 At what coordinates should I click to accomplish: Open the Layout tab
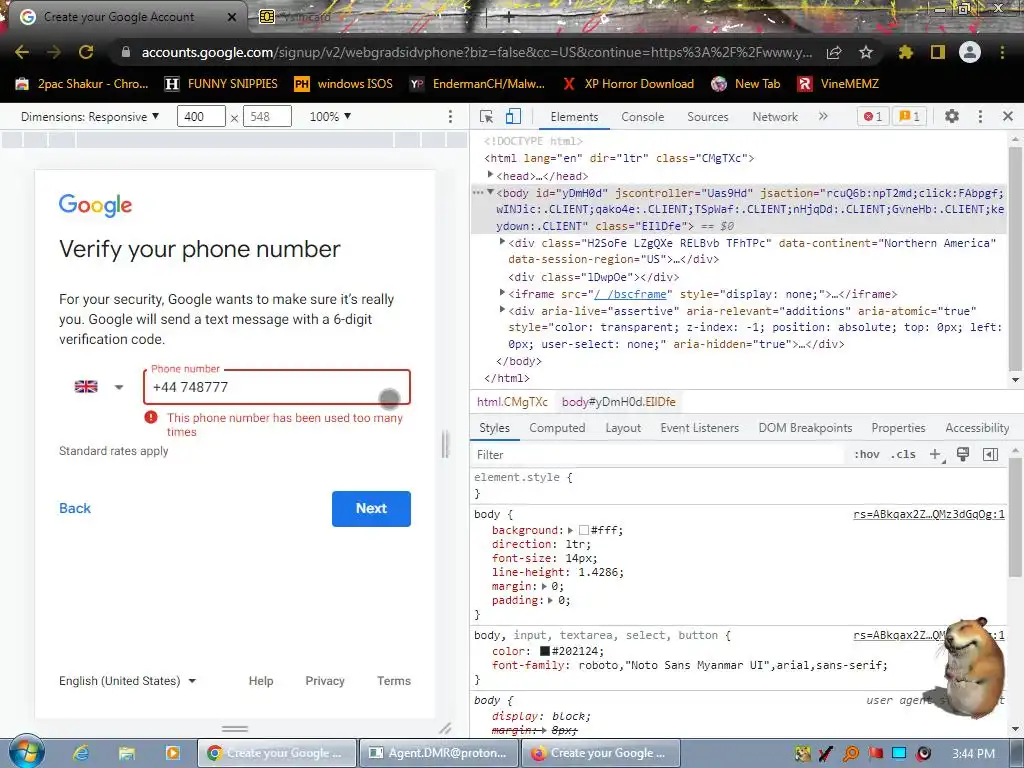pyautogui.click(x=623, y=428)
